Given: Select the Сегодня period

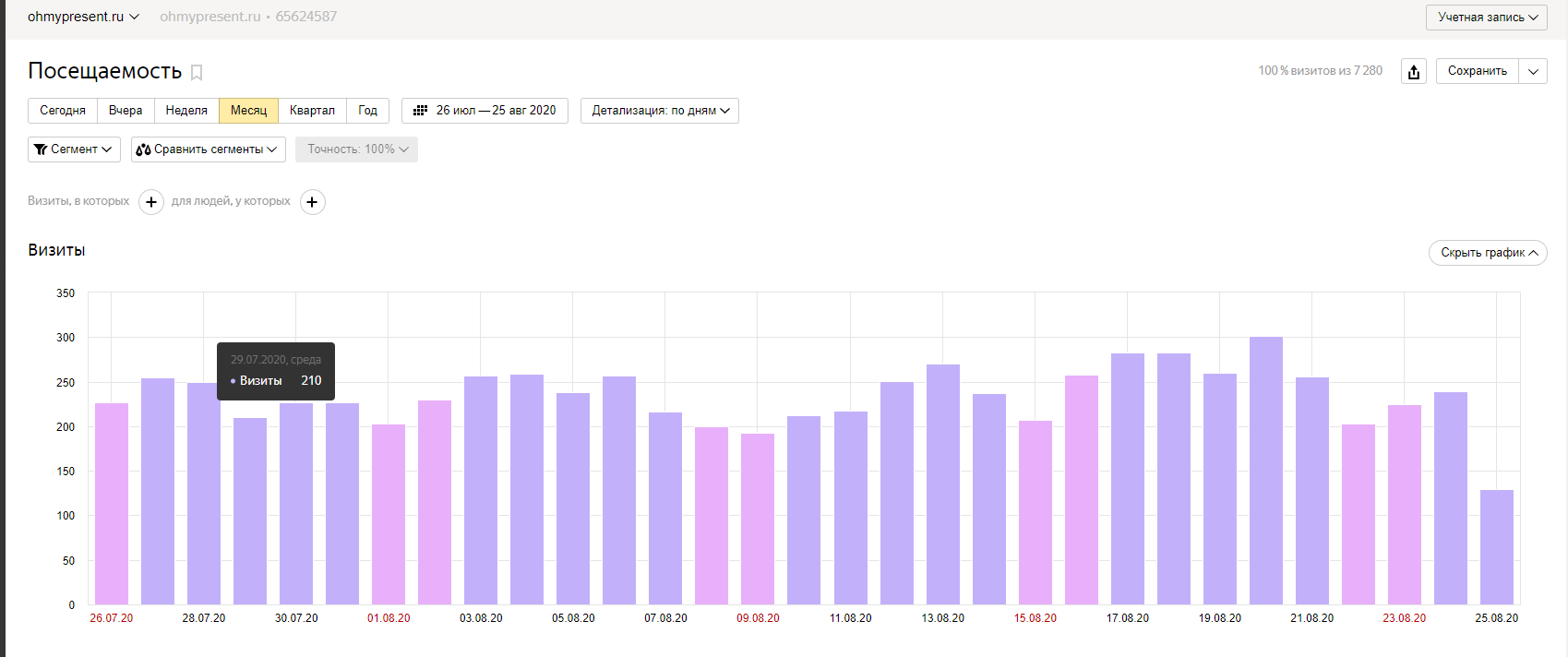Looking at the screenshot, I should click(63, 111).
